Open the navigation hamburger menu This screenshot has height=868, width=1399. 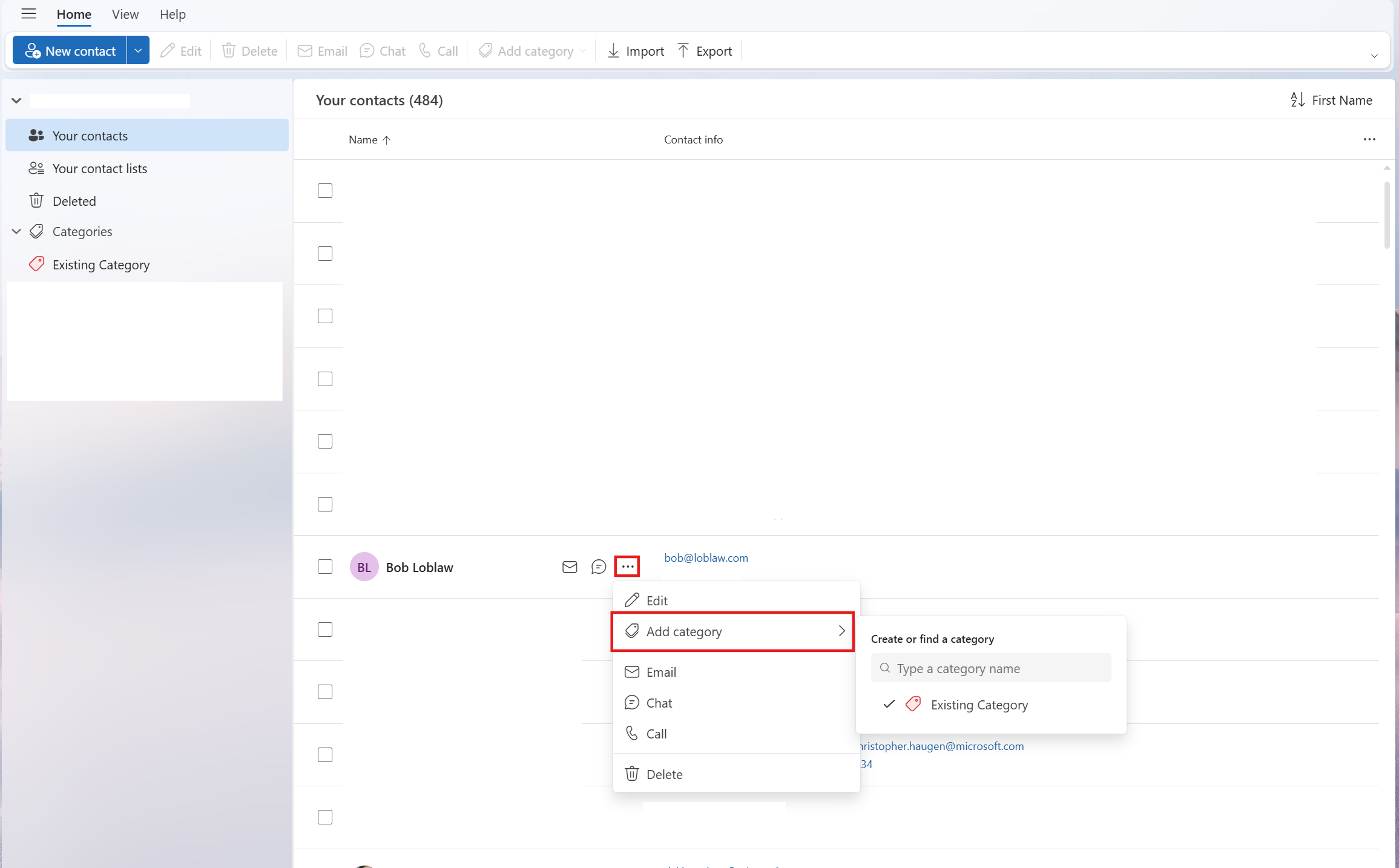(28, 14)
